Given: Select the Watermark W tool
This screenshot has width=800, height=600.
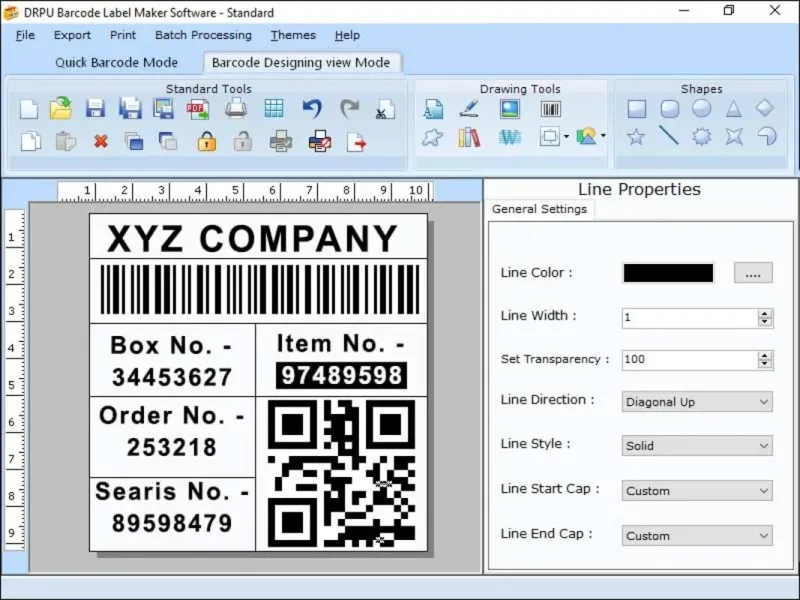Looking at the screenshot, I should [x=509, y=137].
